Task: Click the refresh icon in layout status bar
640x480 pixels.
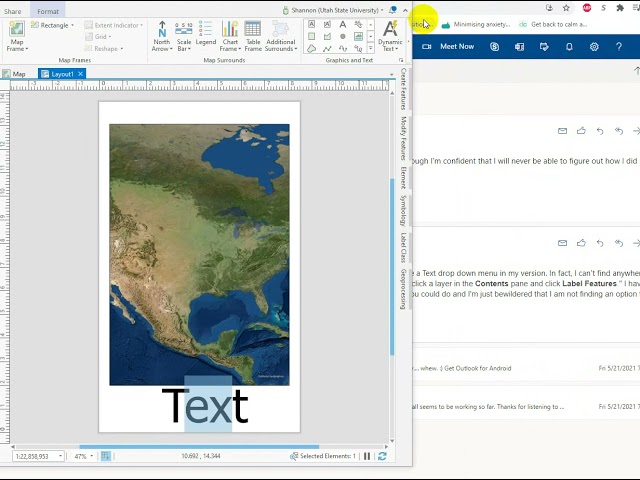Action: [382, 456]
